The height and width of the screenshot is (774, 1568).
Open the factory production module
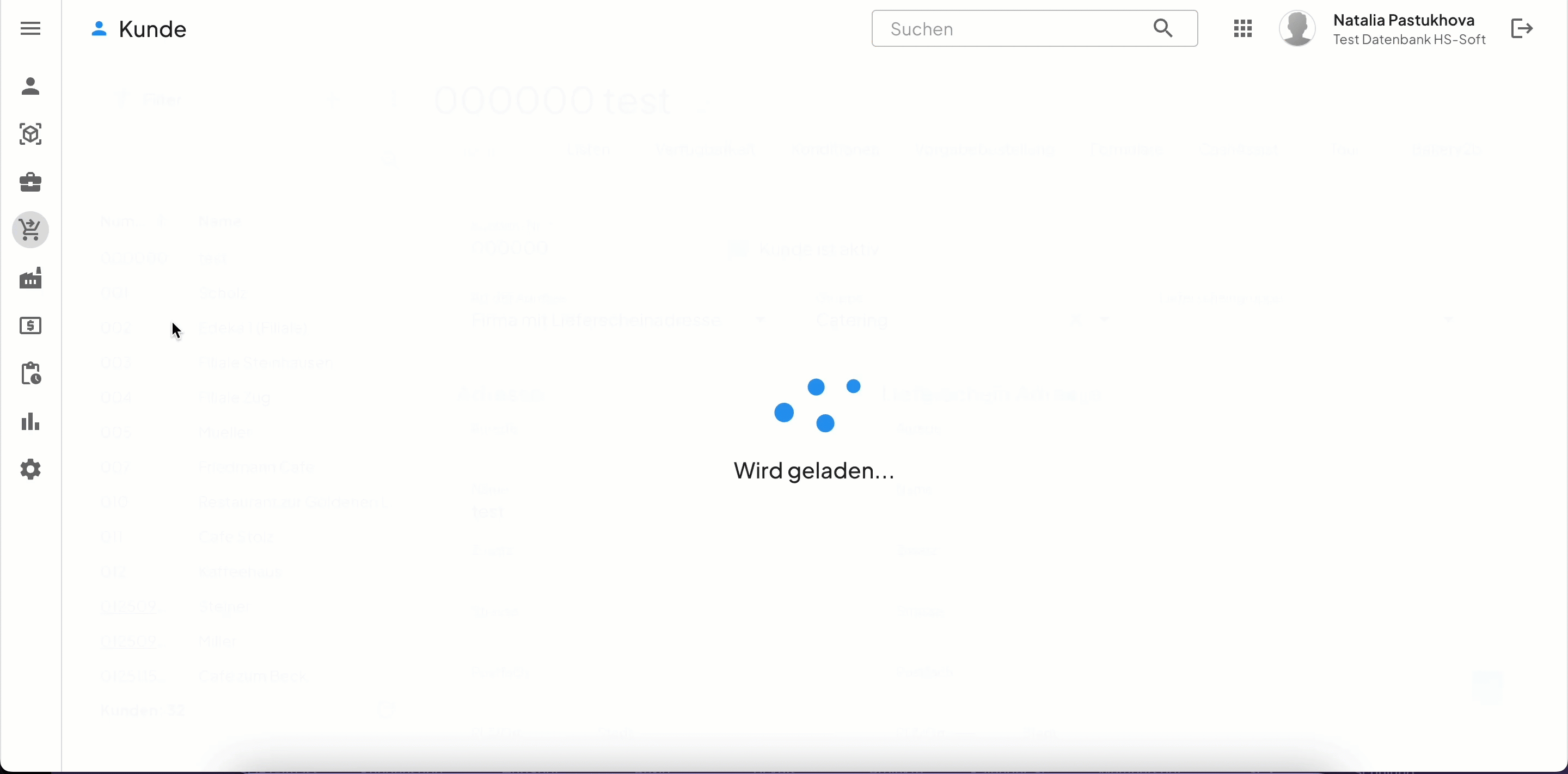point(31,278)
